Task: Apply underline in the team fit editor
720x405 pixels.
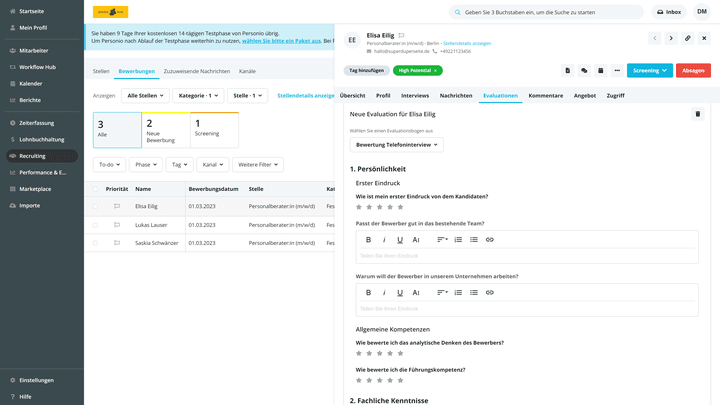Action: coord(400,240)
